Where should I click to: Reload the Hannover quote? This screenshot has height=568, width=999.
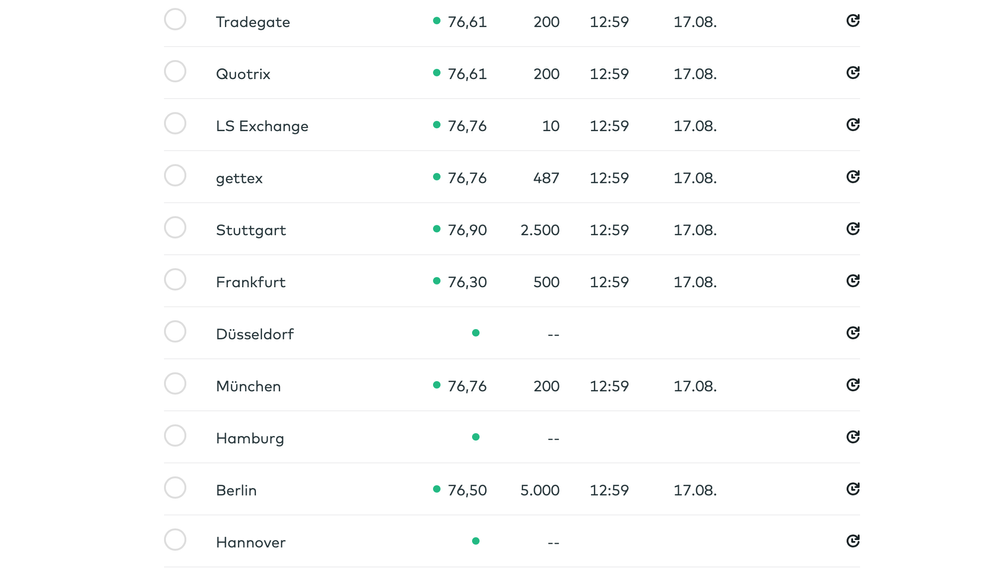point(853,541)
